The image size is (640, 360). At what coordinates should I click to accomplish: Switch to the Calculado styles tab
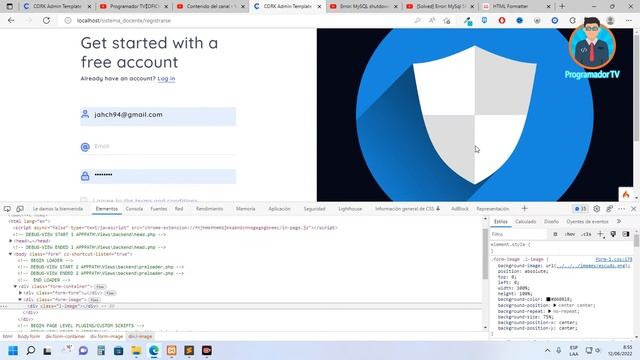pyautogui.click(x=525, y=221)
